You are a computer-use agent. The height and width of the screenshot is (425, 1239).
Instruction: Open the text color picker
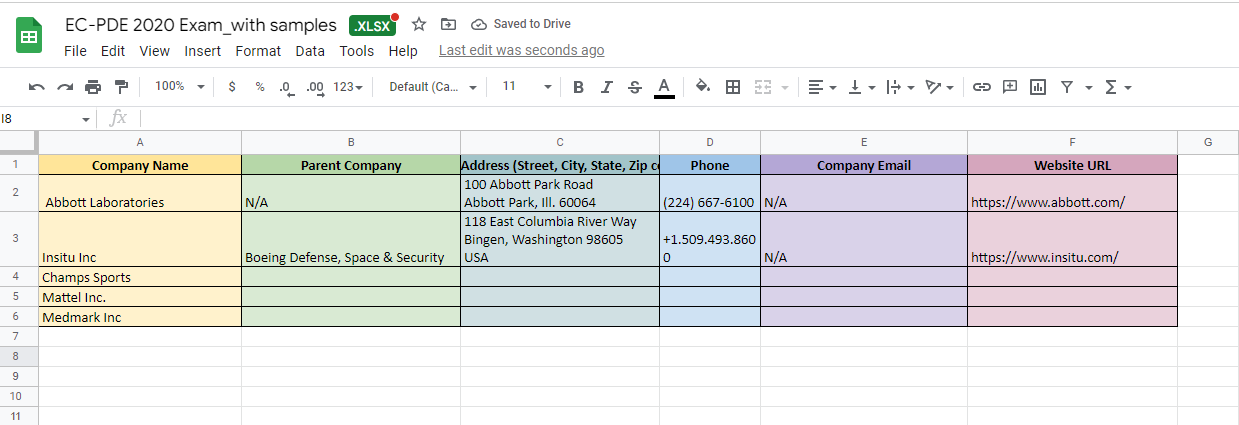tap(664, 87)
